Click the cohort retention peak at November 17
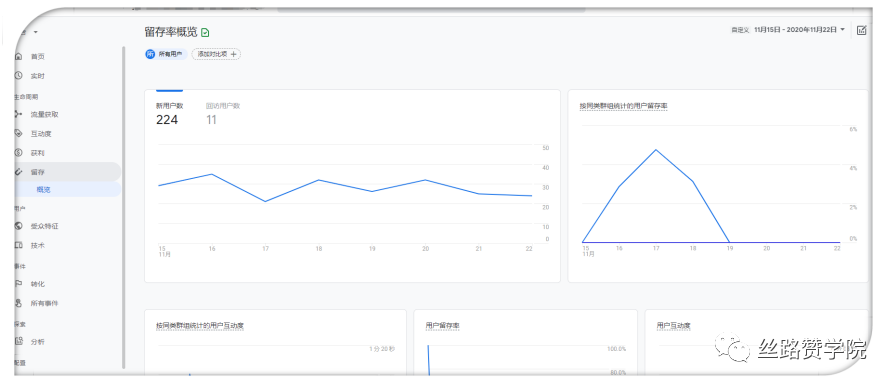 (656, 149)
